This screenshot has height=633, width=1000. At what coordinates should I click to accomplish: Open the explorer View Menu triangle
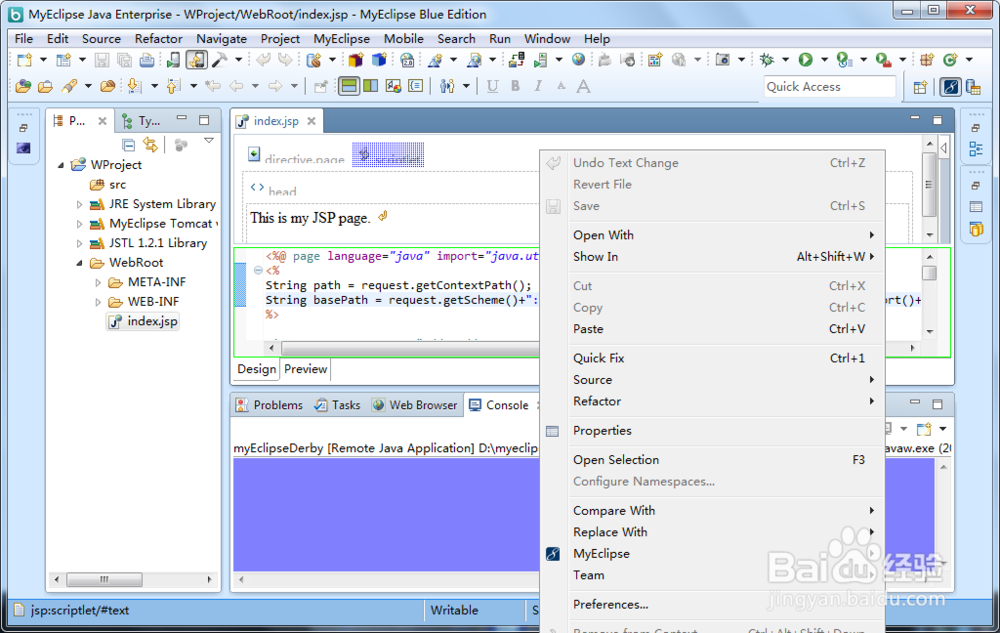(x=209, y=141)
